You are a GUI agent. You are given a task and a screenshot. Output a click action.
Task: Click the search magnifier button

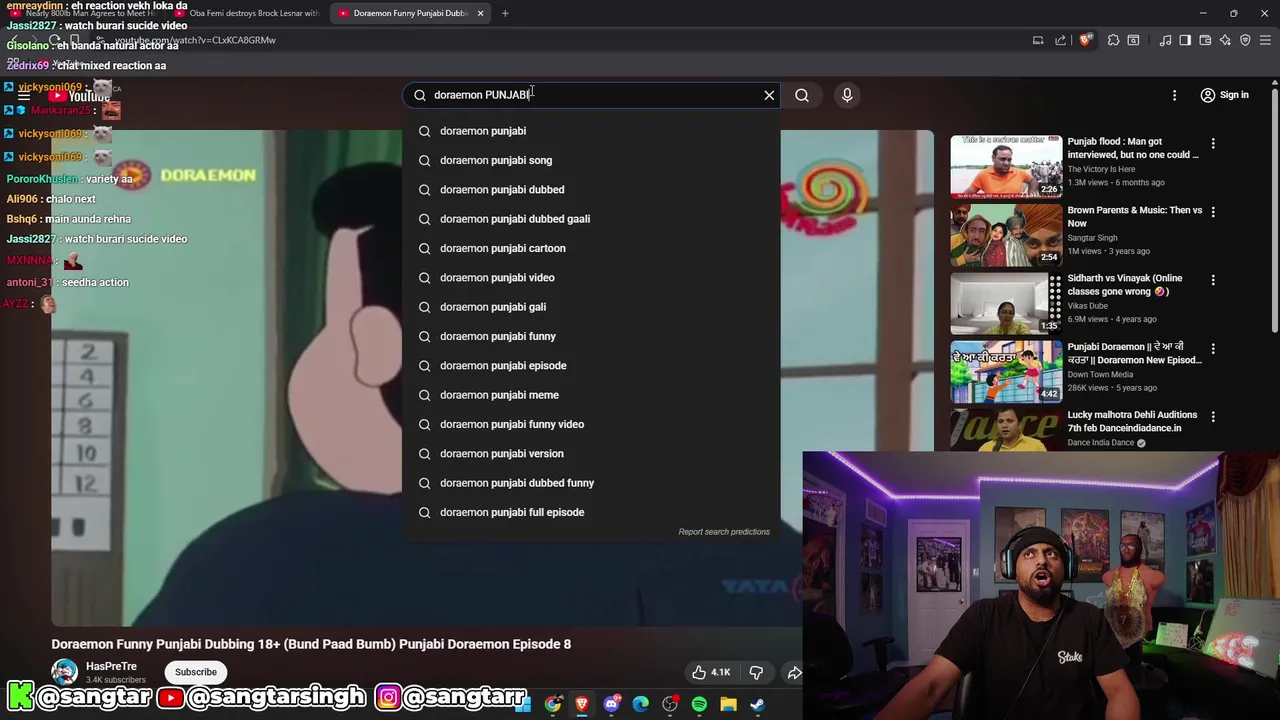[802, 95]
